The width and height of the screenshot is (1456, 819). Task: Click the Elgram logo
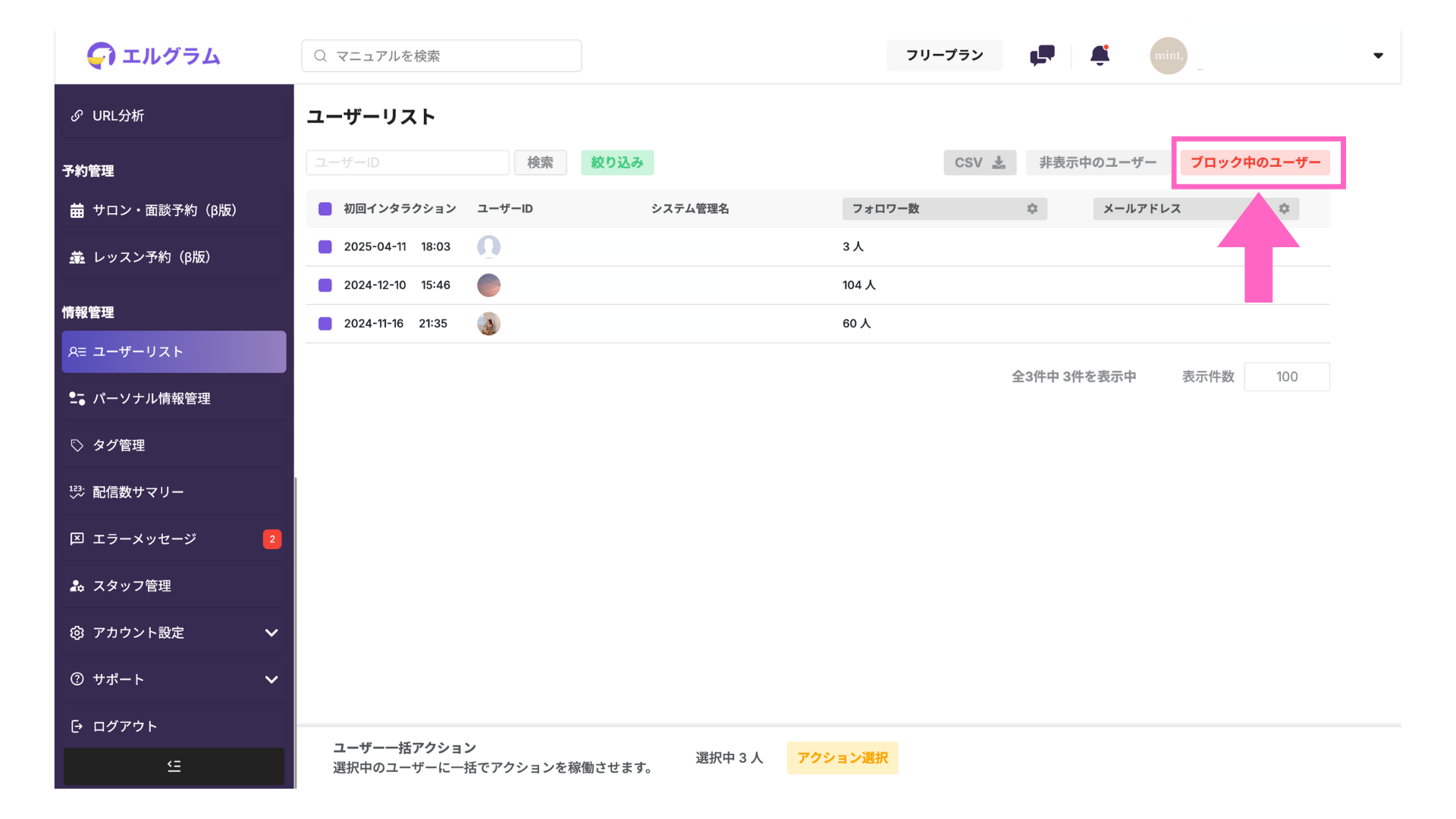click(x=154, y=55)
